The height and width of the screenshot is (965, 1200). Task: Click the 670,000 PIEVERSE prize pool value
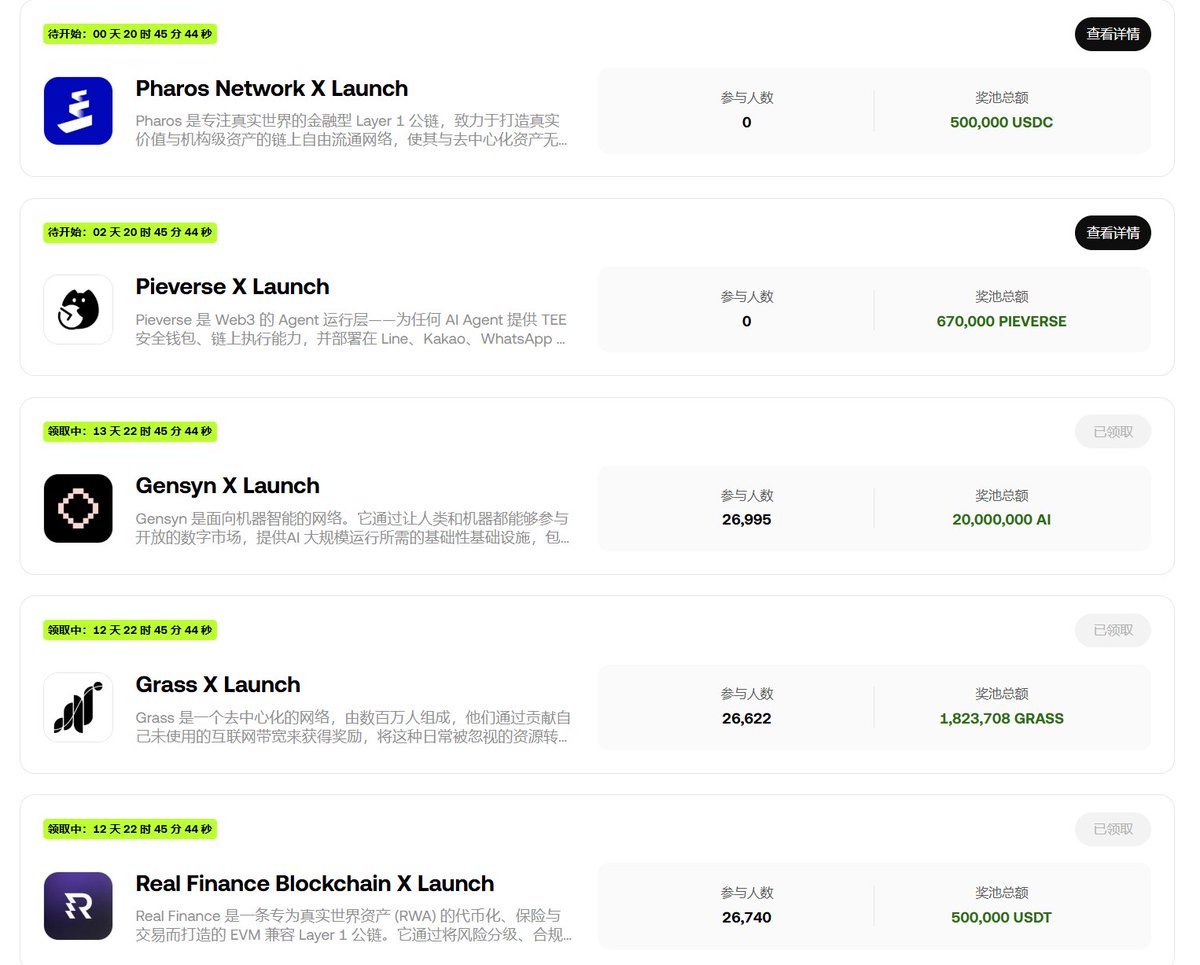tap(1001, 321)
